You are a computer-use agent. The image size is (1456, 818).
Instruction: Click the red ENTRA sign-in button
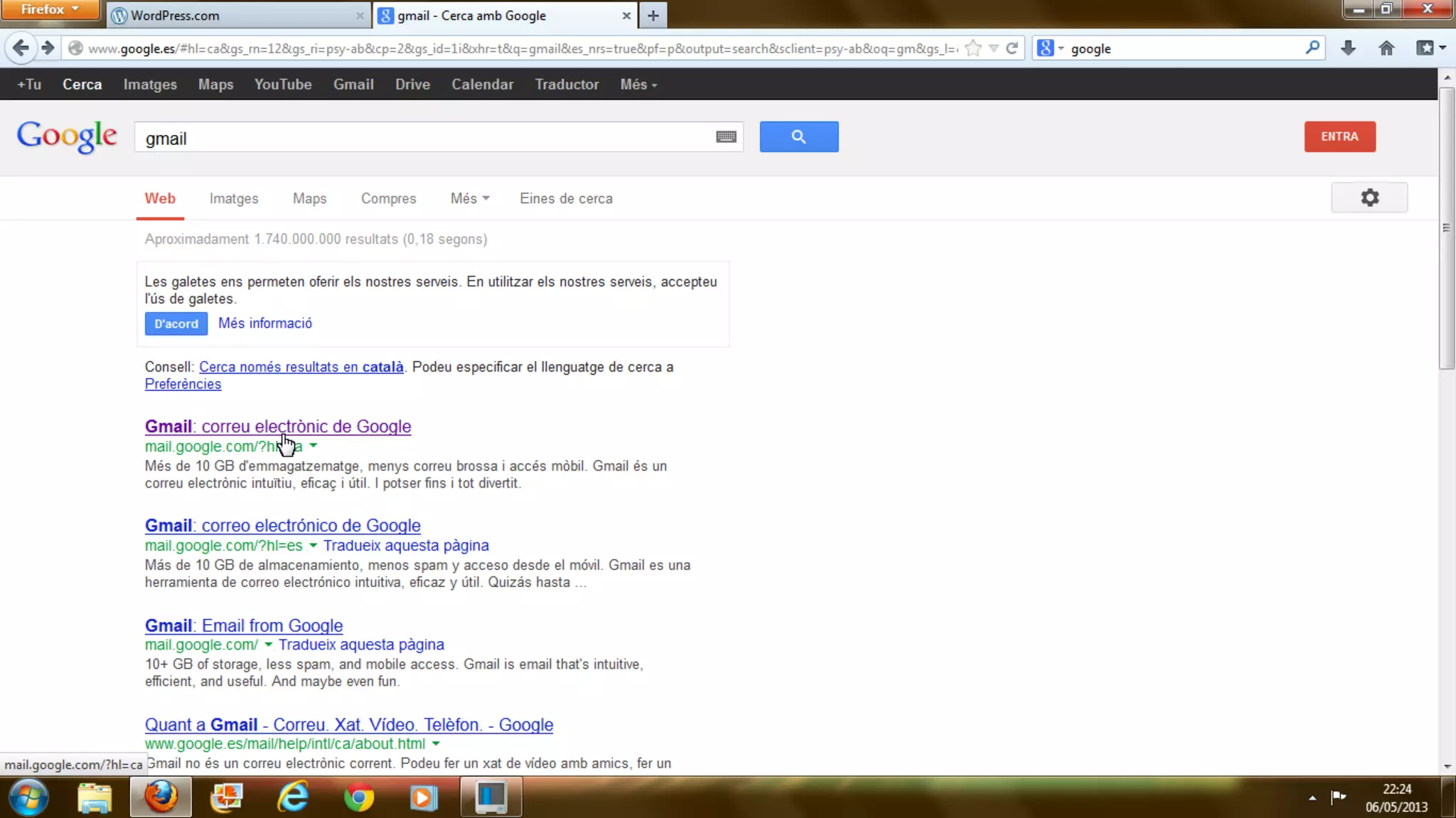tap(1339, 136)
